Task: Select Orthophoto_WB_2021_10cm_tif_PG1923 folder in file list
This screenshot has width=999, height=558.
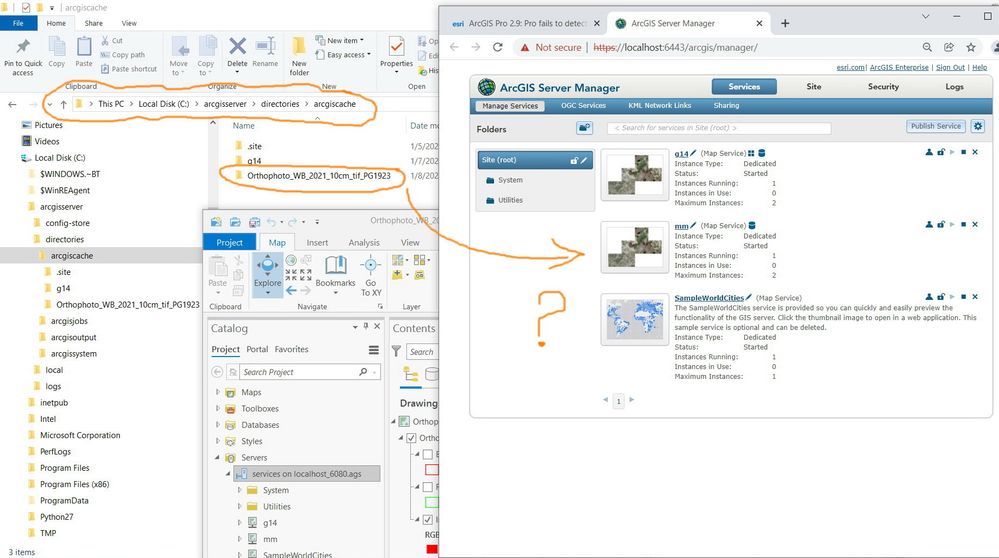Action: [x=319, y=176]
